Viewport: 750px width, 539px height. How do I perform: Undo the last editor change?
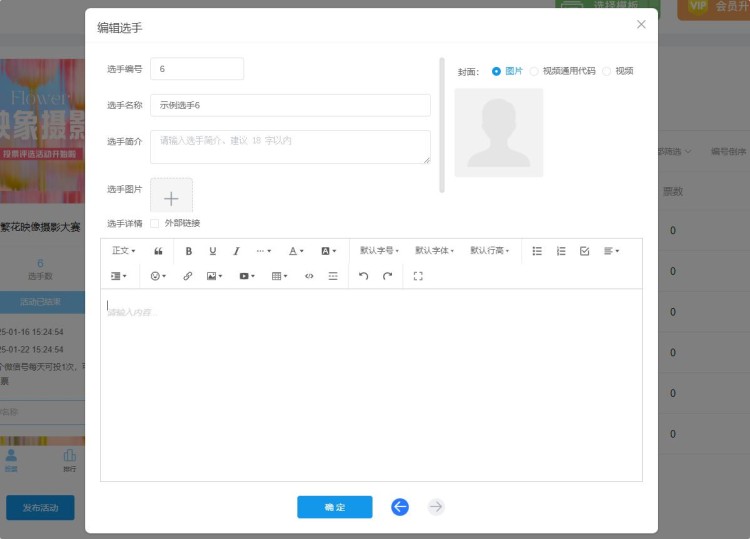click(x=363, y=276)
